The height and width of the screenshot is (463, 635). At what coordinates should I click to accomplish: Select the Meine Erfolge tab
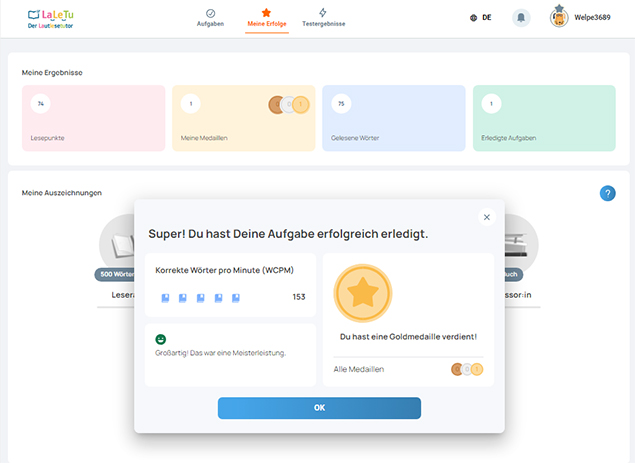(267, 18)
